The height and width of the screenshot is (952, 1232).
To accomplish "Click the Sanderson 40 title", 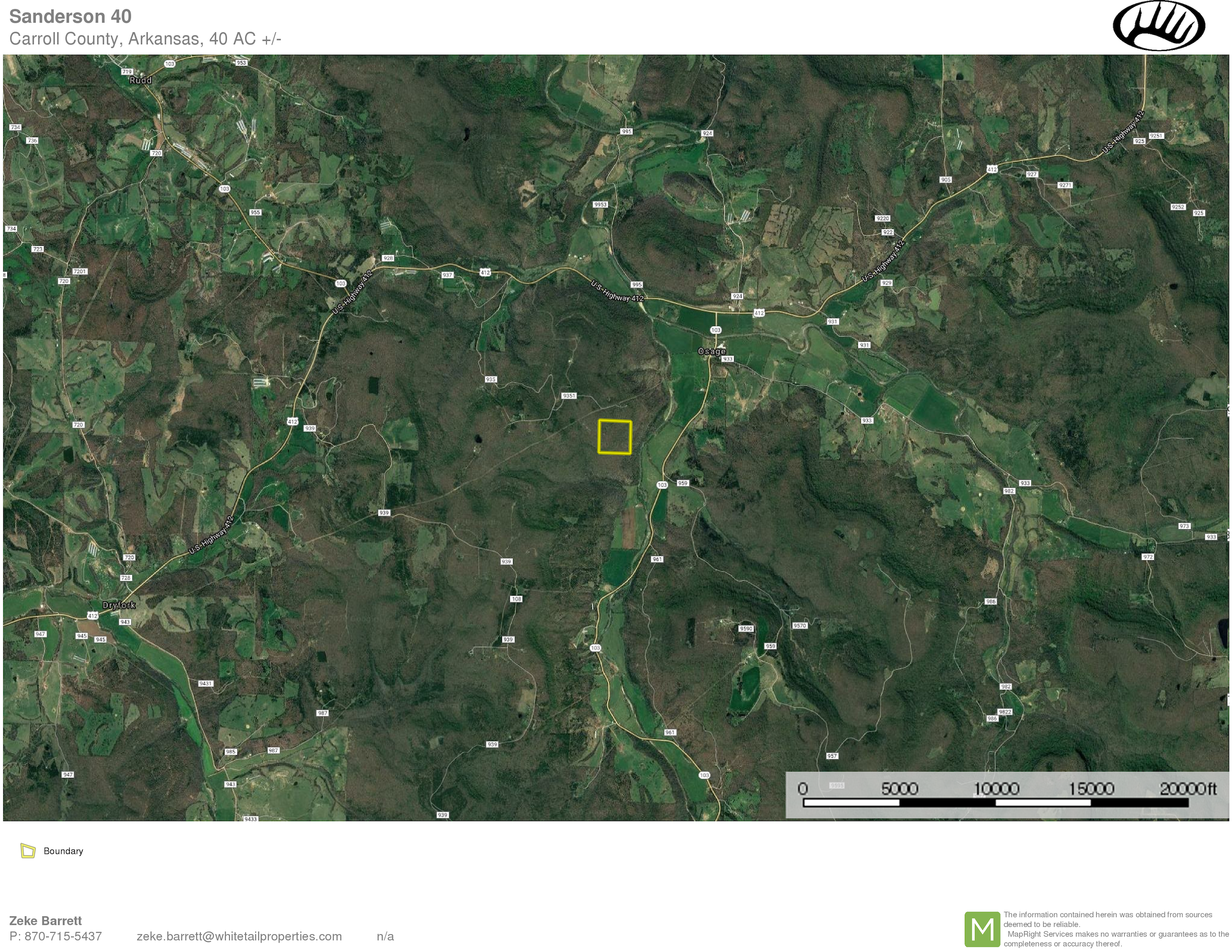I will click(71, 16).
